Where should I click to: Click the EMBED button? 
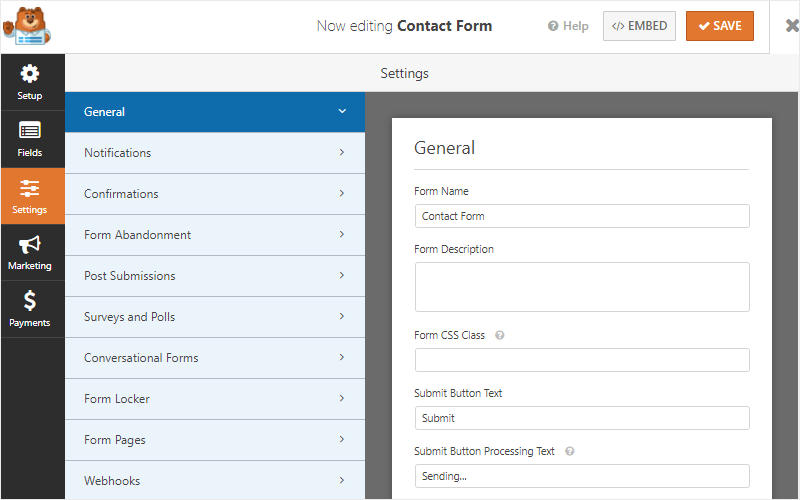(639, 26)
